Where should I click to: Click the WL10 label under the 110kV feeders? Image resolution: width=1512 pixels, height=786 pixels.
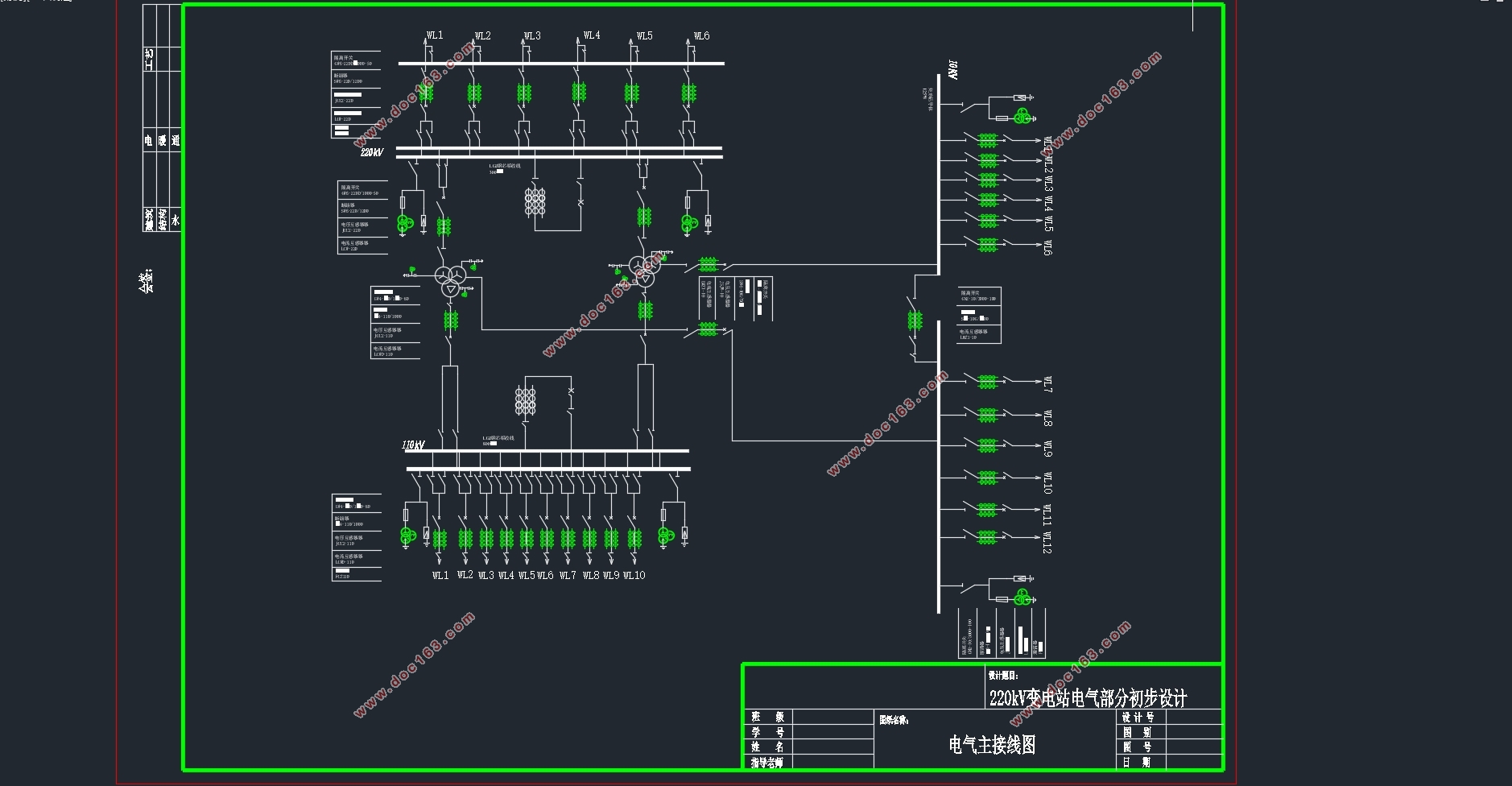[634, 575]
